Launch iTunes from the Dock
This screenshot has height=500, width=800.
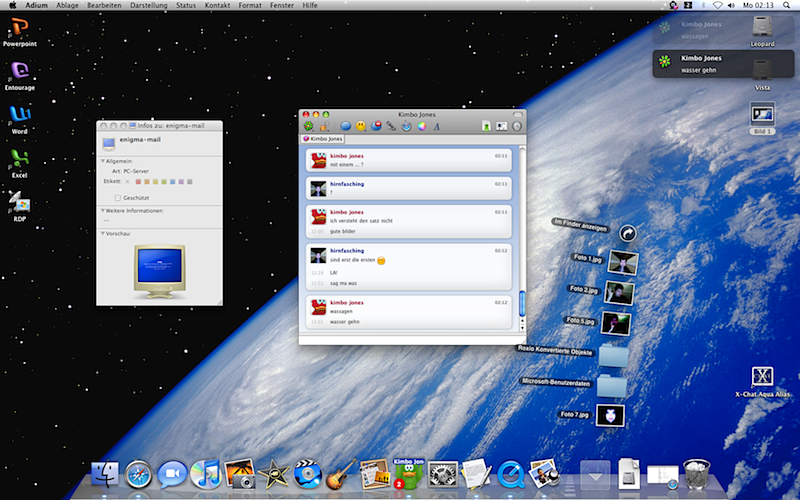pos(206,474)
